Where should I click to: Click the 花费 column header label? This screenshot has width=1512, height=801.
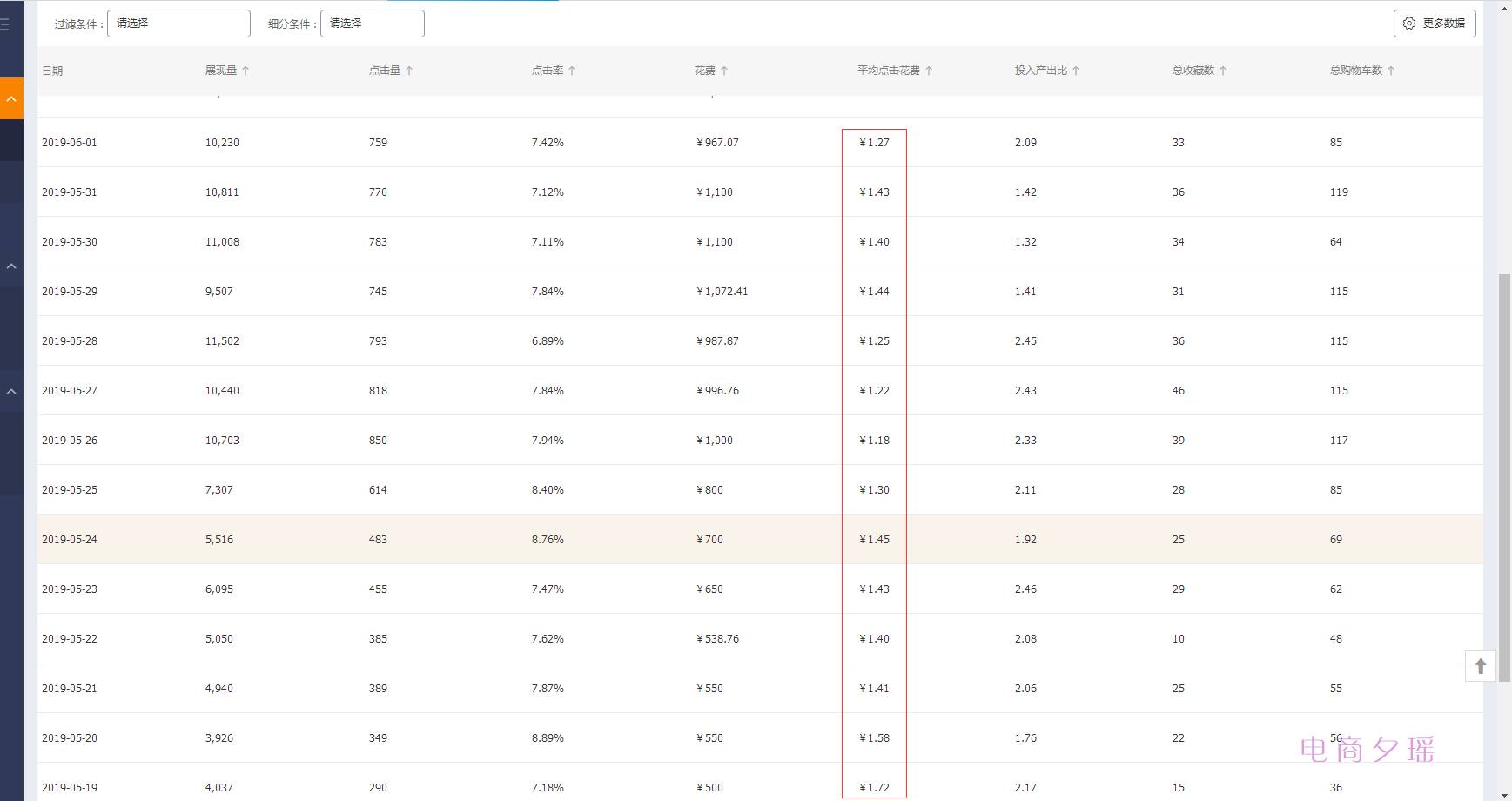(705, 71)
